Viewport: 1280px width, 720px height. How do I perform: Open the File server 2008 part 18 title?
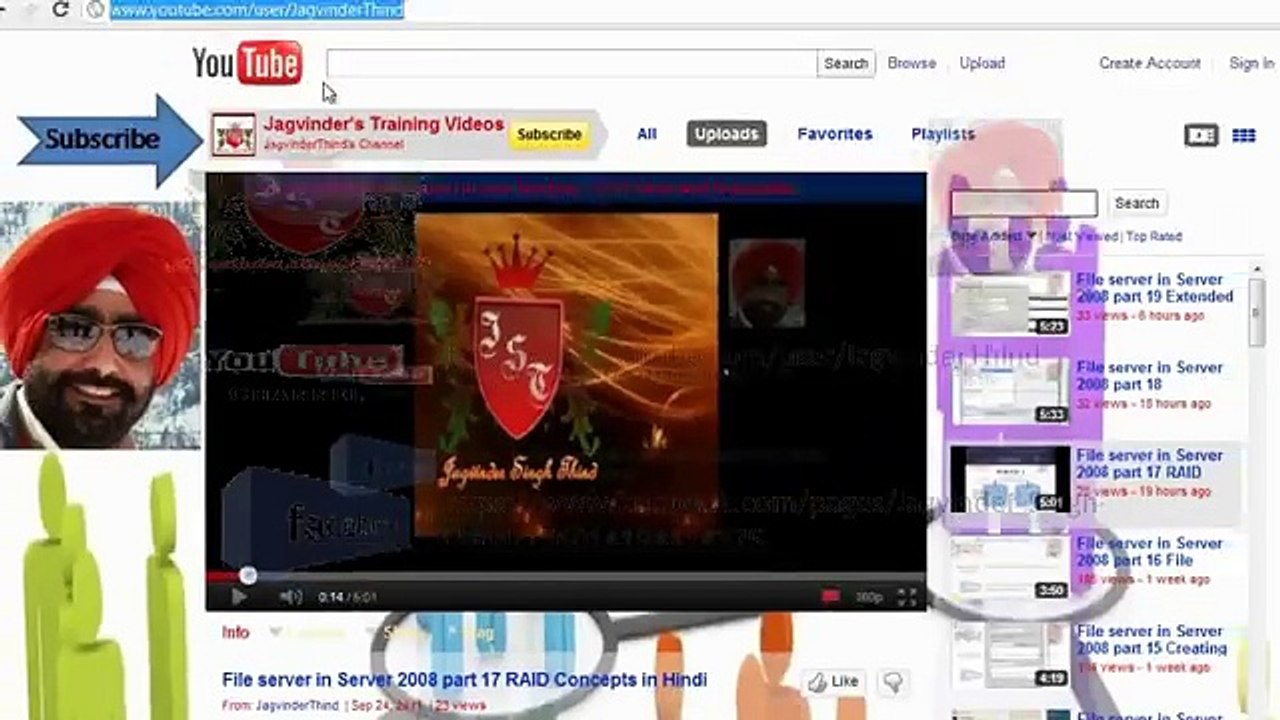click(1150, 376)
